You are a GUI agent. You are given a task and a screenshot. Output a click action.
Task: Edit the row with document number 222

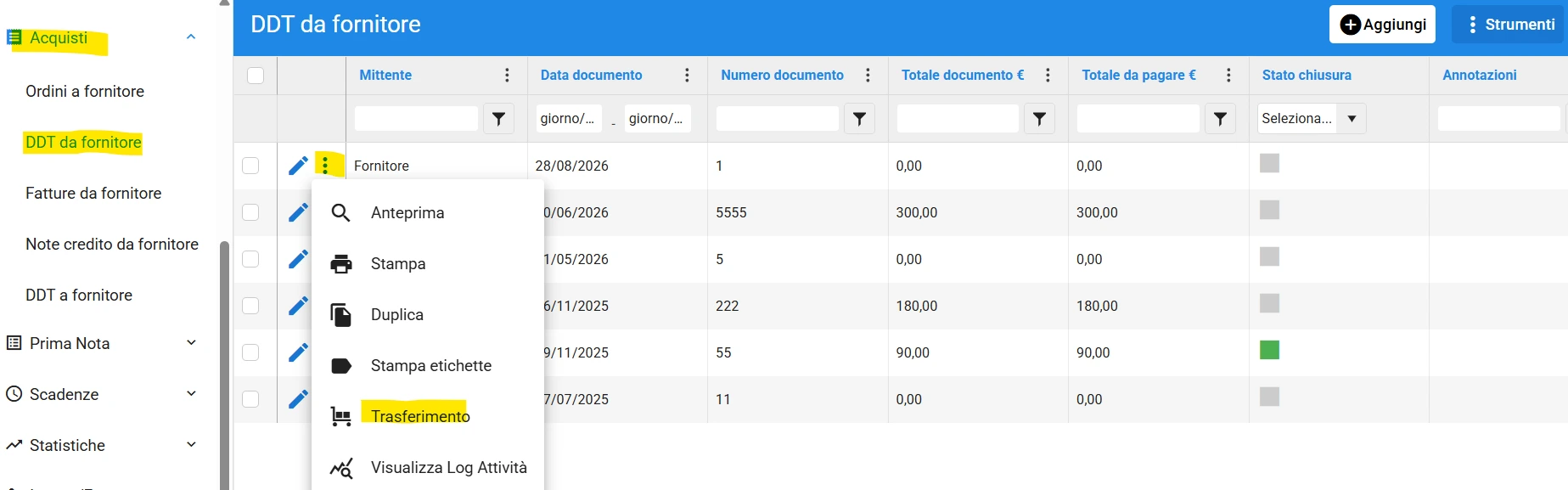tap(298, 306)
